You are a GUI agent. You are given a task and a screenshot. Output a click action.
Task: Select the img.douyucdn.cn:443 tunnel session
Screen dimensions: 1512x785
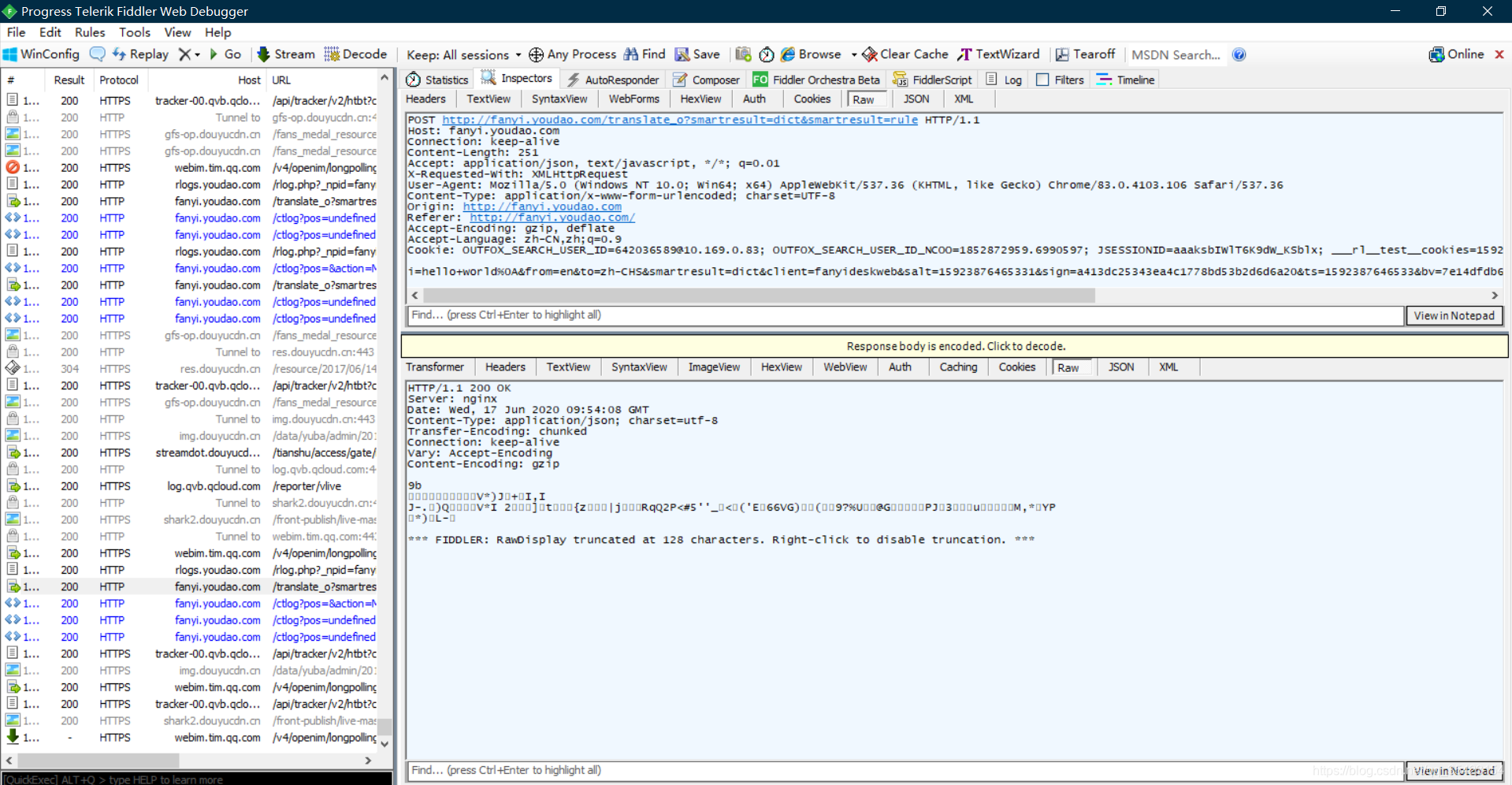(x=191, y=419)
